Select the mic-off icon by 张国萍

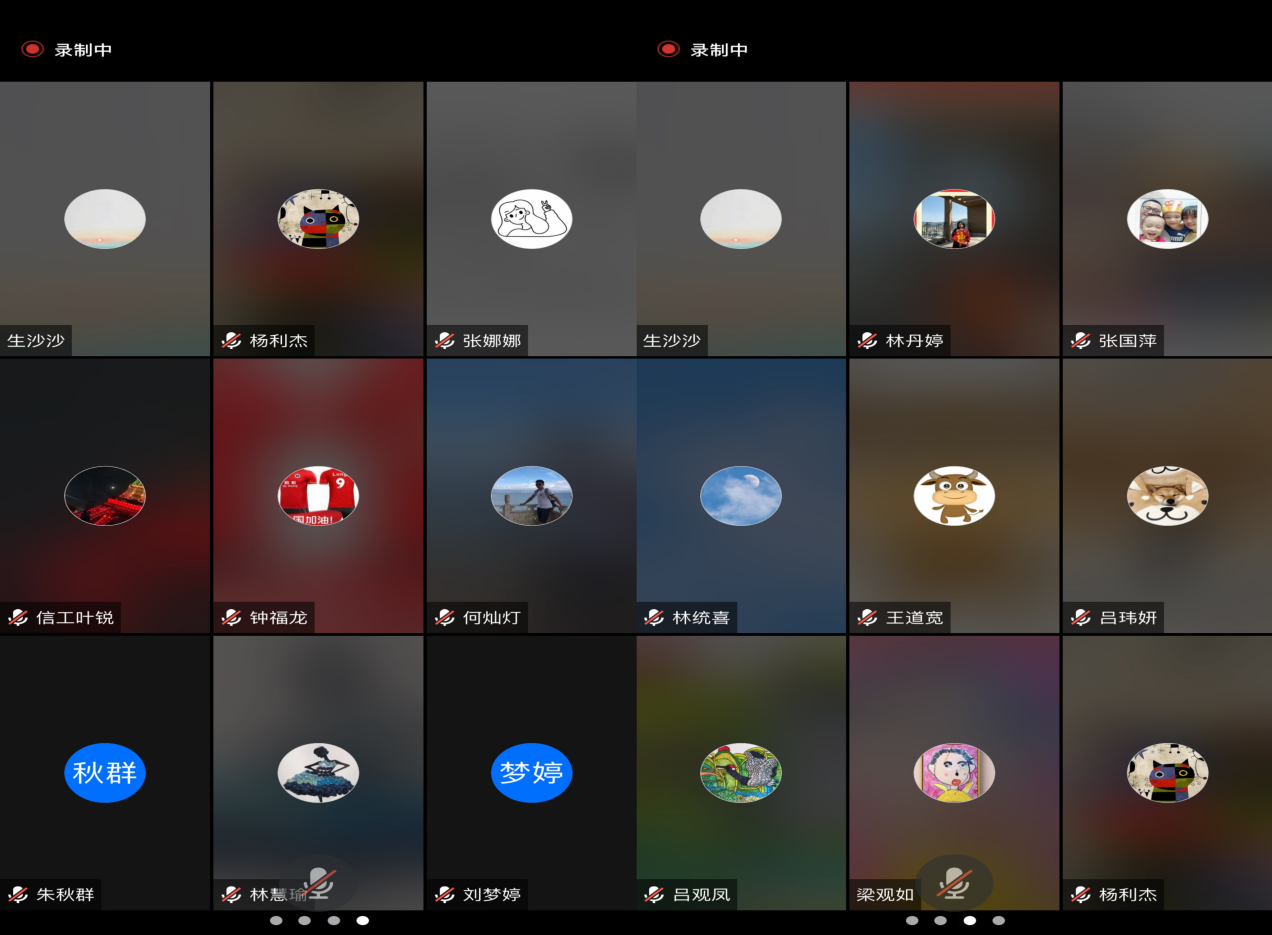tap(1081, 341)
